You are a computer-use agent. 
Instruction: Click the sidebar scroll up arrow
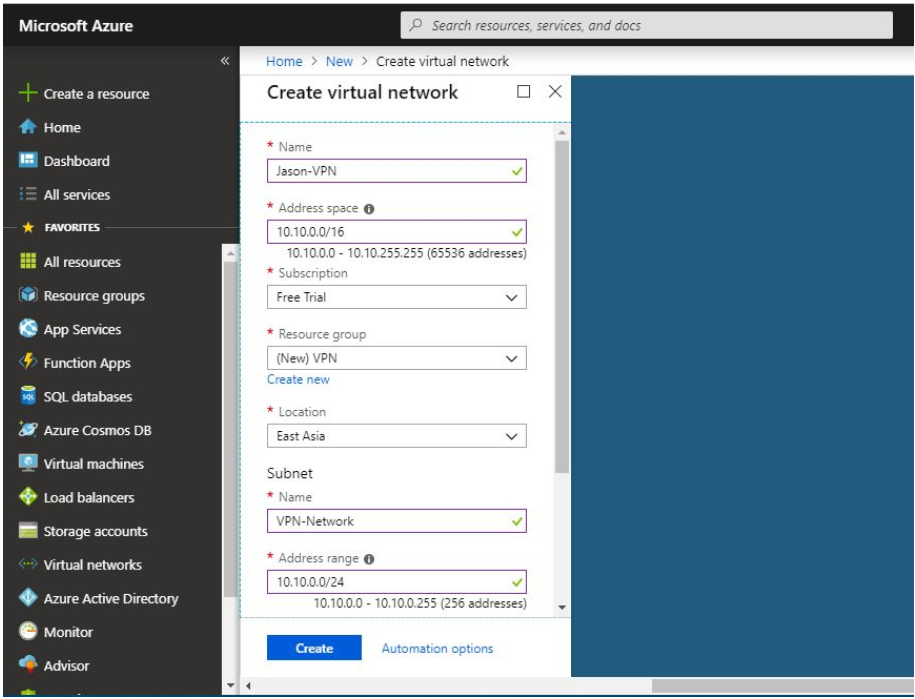[x=231, y=253]
